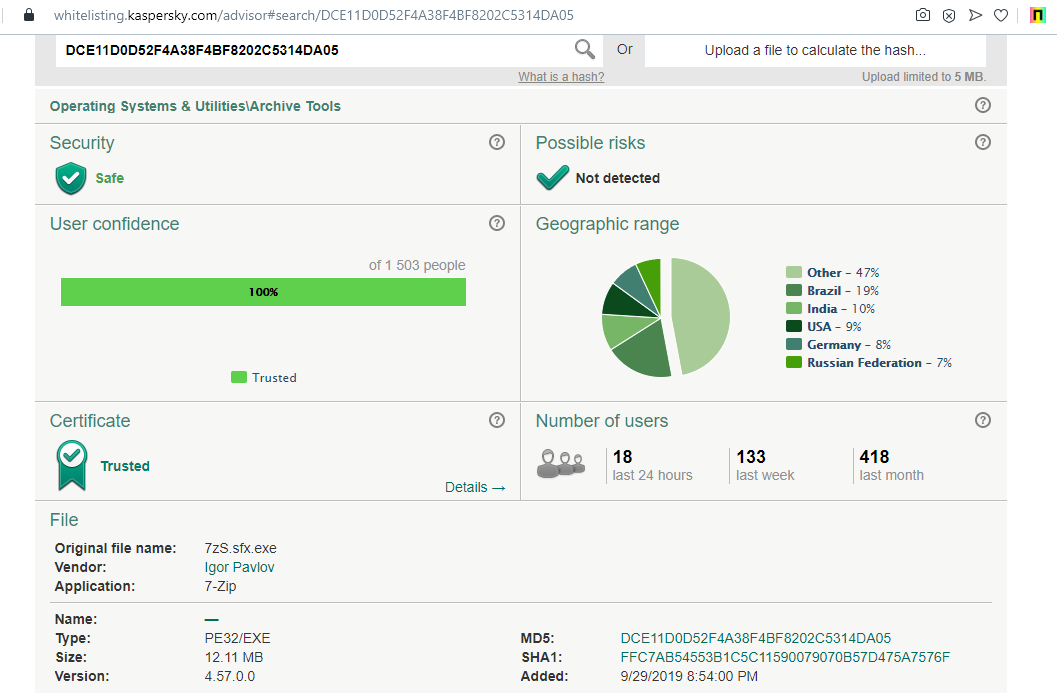
Task: Click the browser address bar URL
Action: tap(313, 15)
